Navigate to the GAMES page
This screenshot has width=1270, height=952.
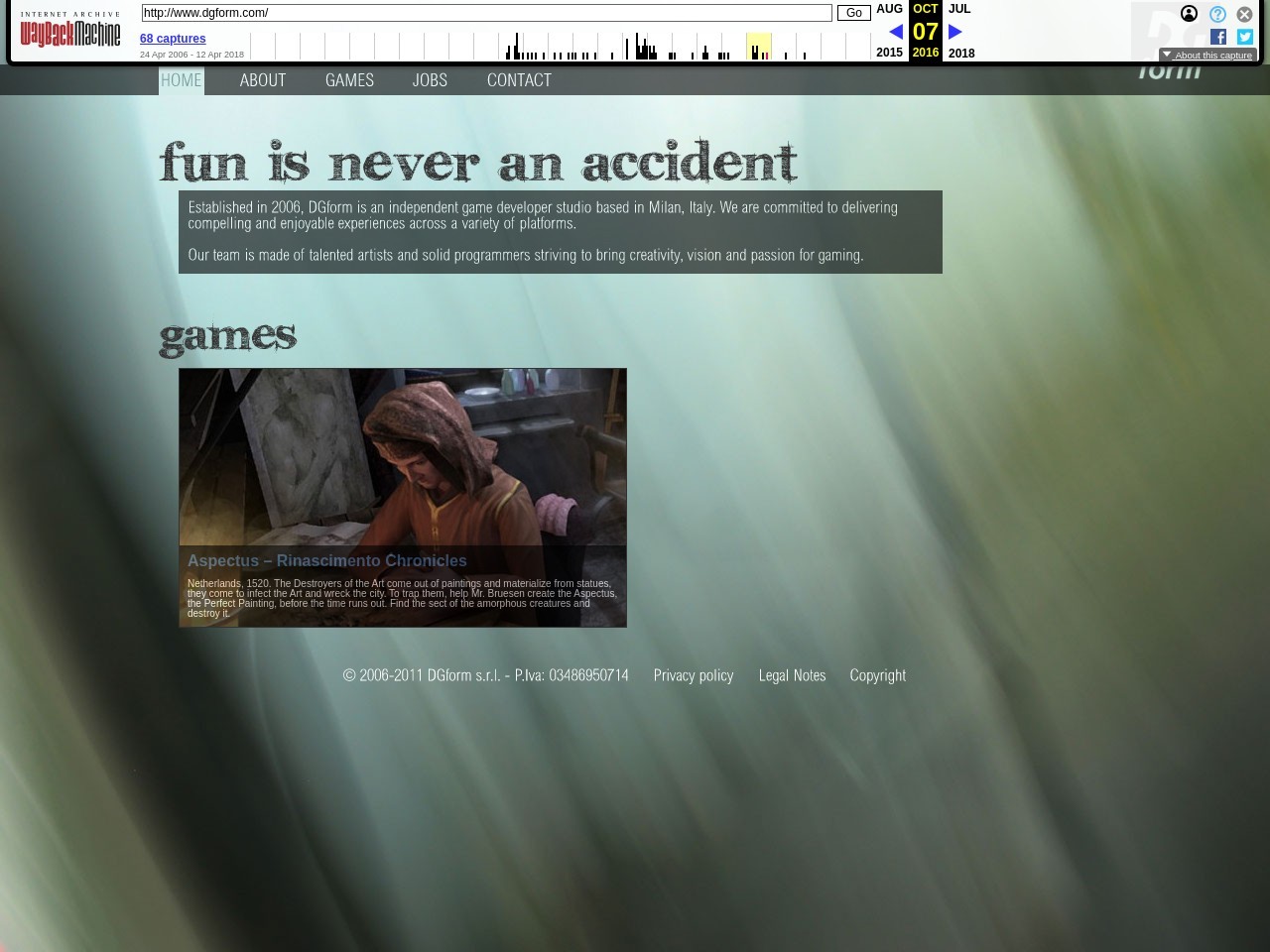click(x=349, y=80)
